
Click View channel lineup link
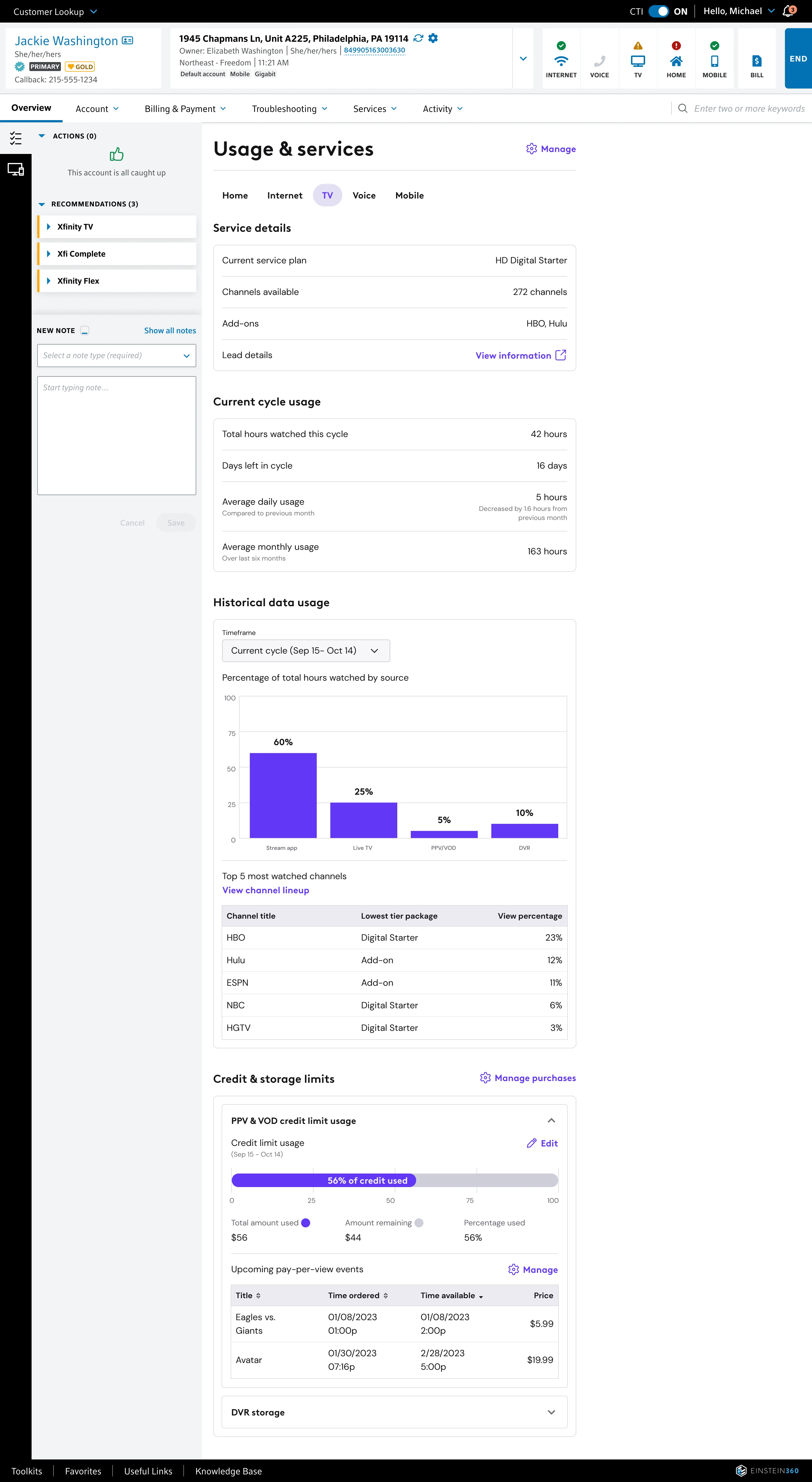[x=266, y=890]
